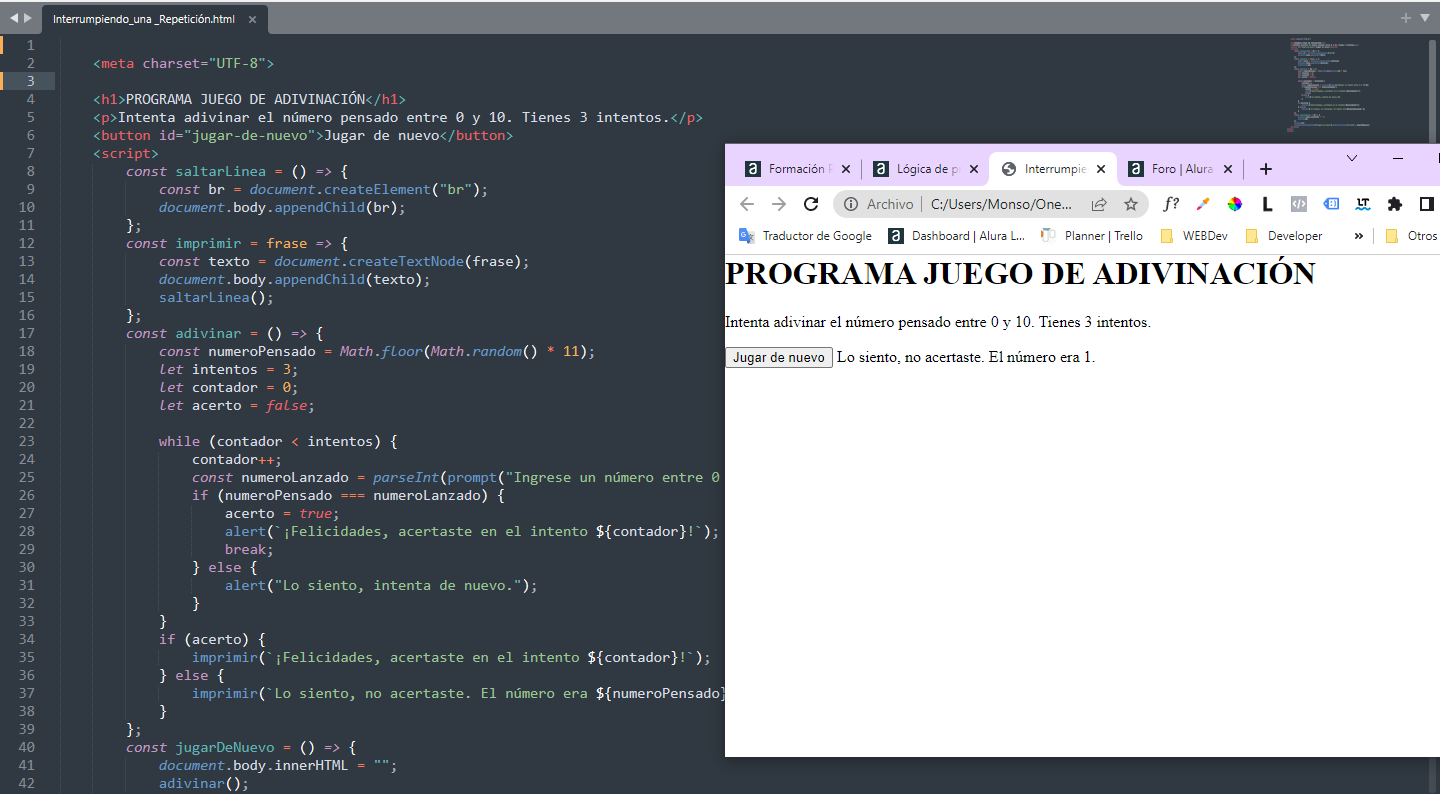Share this page icon in address bar
This screenshot has height=794, width=1440.
(1099, 204)
